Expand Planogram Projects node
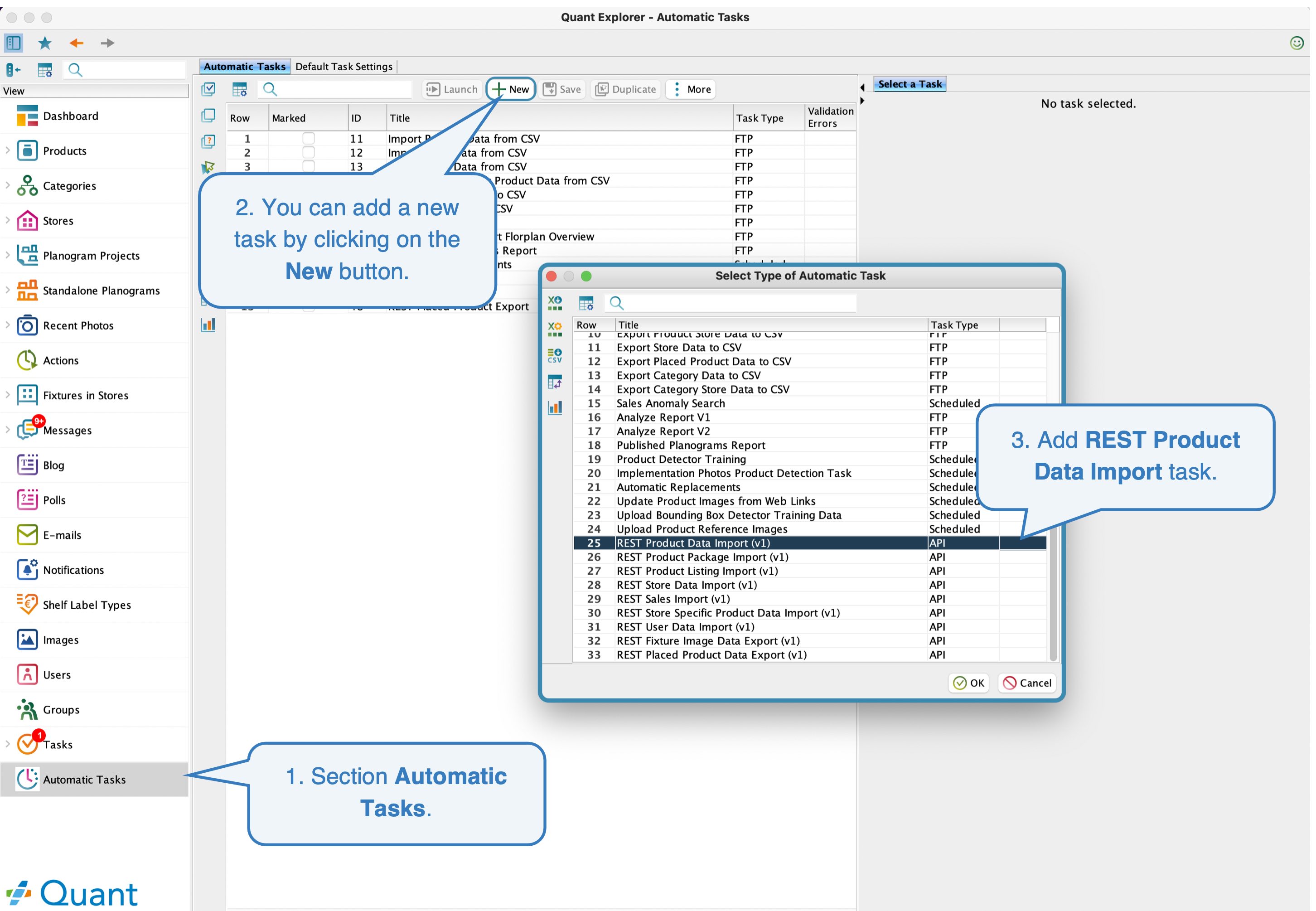This screenshot has width=1316, height=911. [7, 255]
